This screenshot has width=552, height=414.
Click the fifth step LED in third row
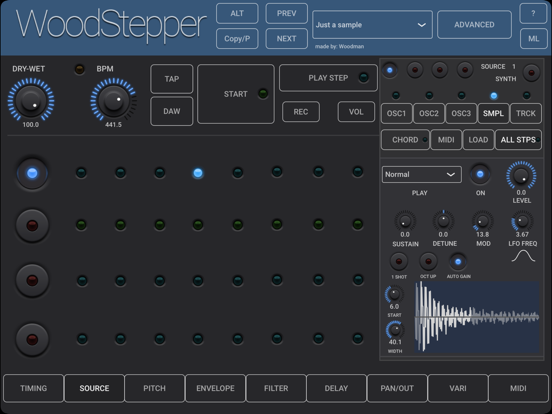pyautogui.click(x=238, y=281)
